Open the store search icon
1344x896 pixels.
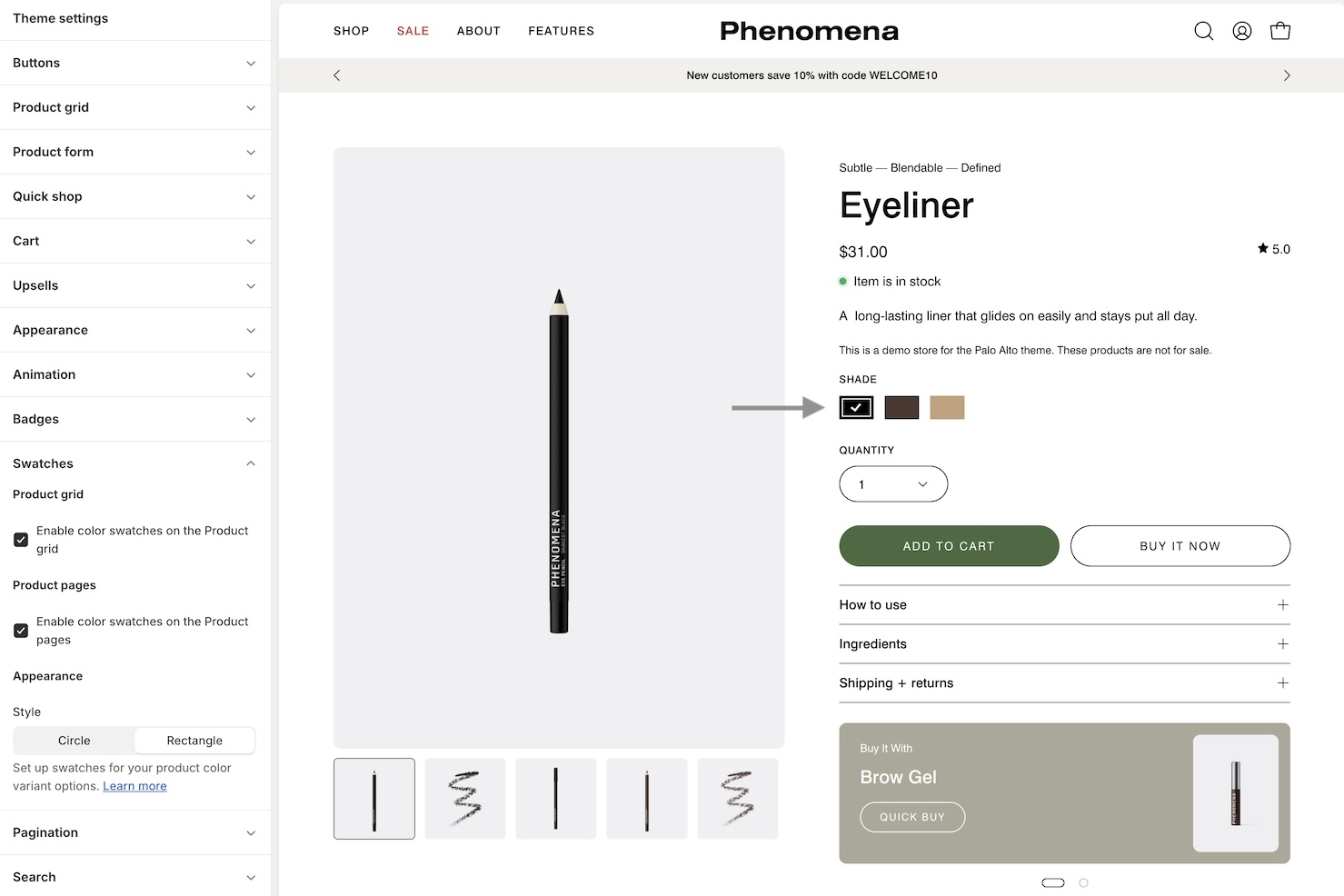click(x=1203, y=31)
